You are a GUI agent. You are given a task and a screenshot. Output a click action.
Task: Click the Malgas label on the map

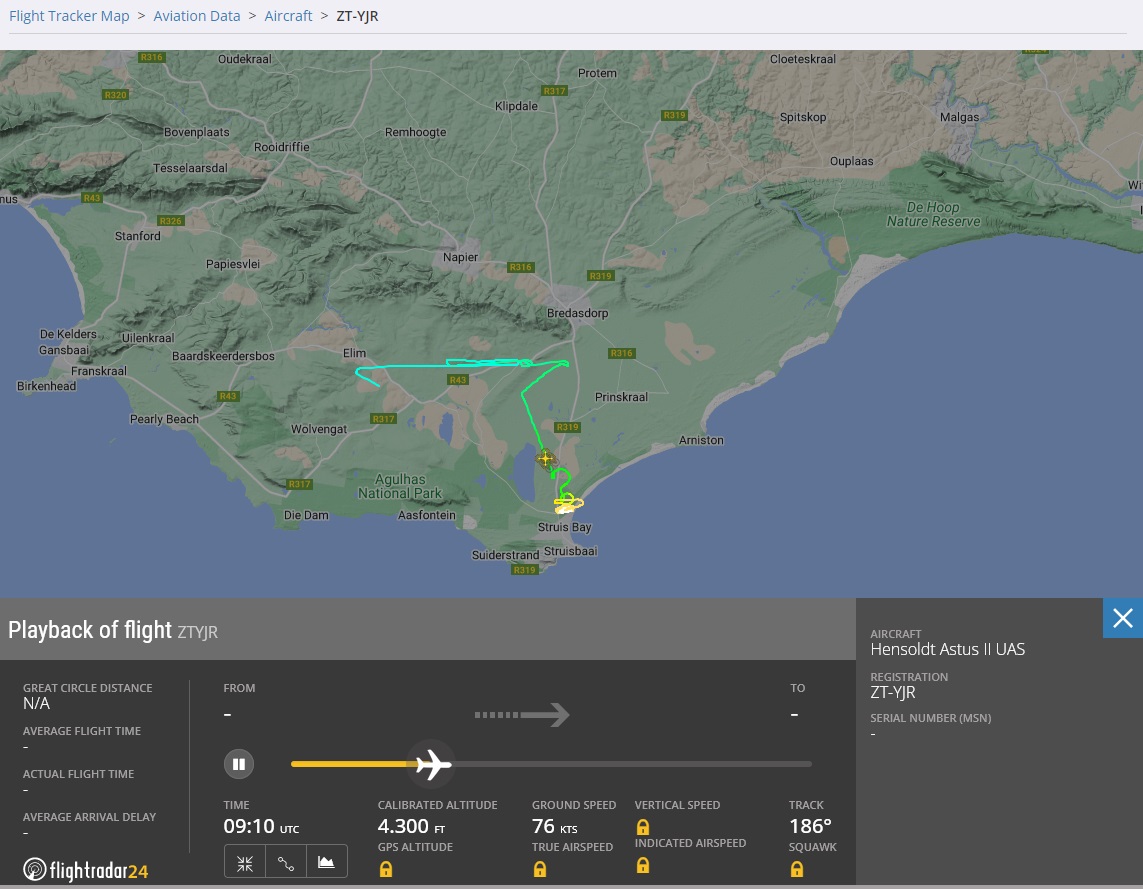click(x=960, y=117)
